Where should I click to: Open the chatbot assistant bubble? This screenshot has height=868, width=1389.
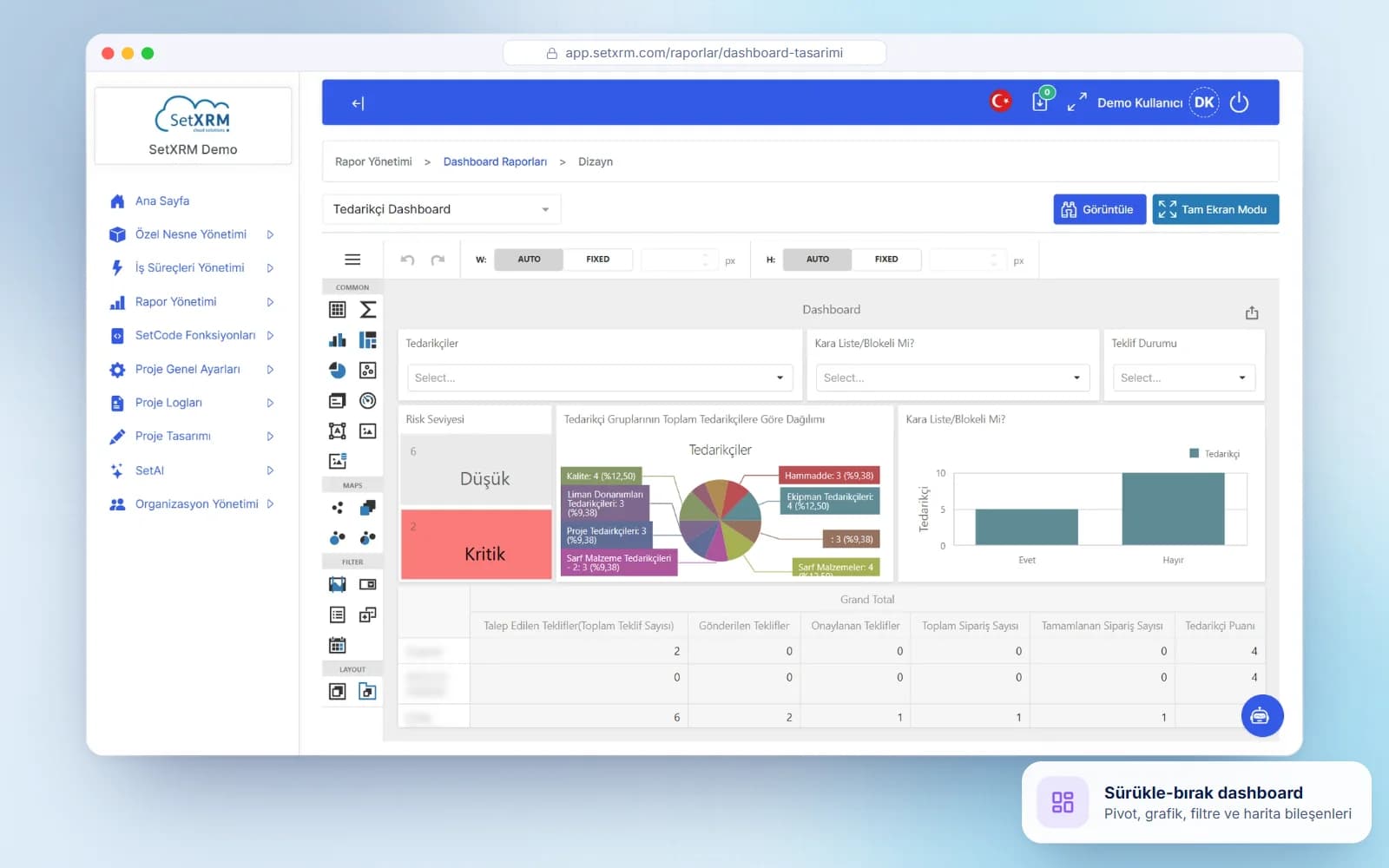click(1262, 716)
